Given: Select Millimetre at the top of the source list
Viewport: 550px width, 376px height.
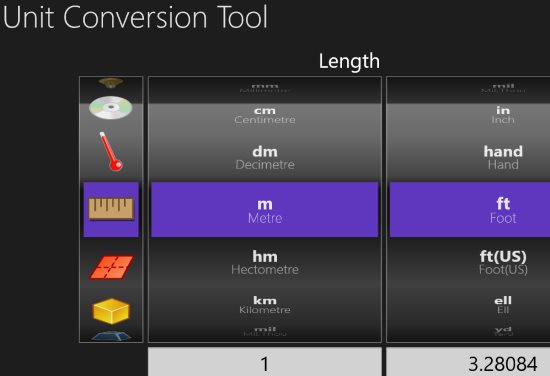Looking at the screenshot, I should 265,88.
